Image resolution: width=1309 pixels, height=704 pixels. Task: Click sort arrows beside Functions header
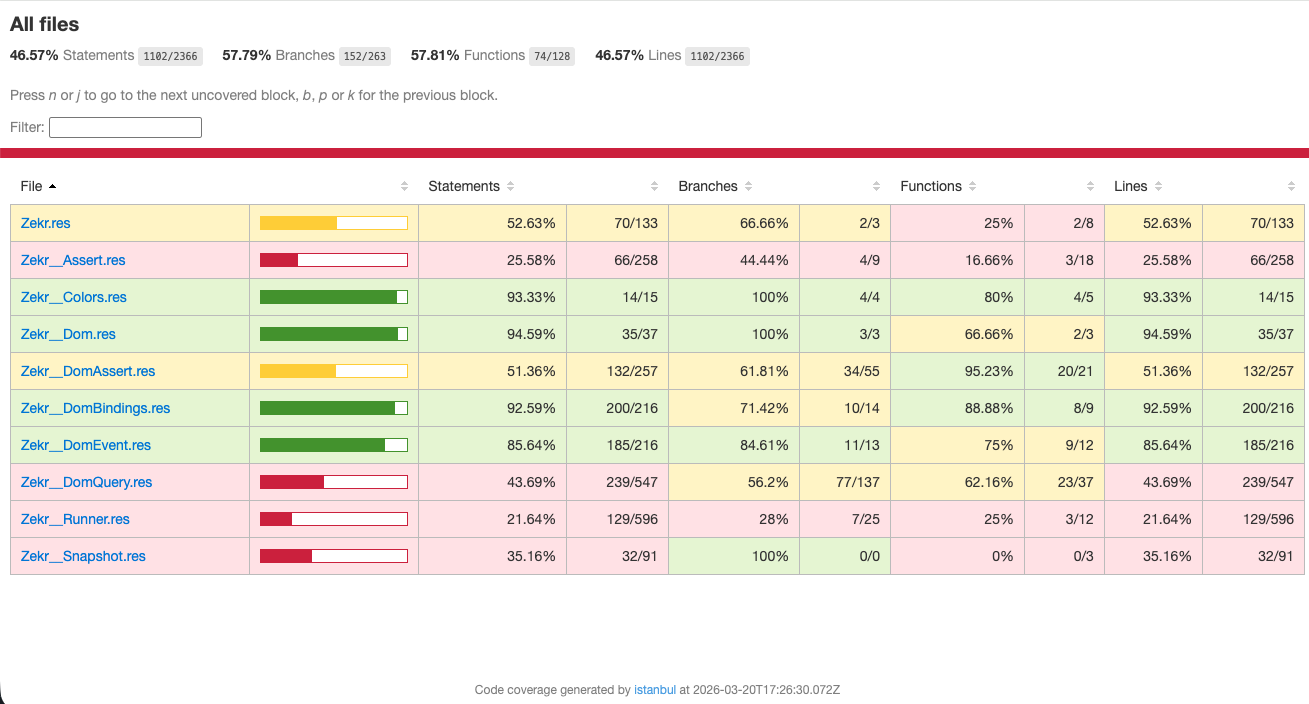coord(972,187)
